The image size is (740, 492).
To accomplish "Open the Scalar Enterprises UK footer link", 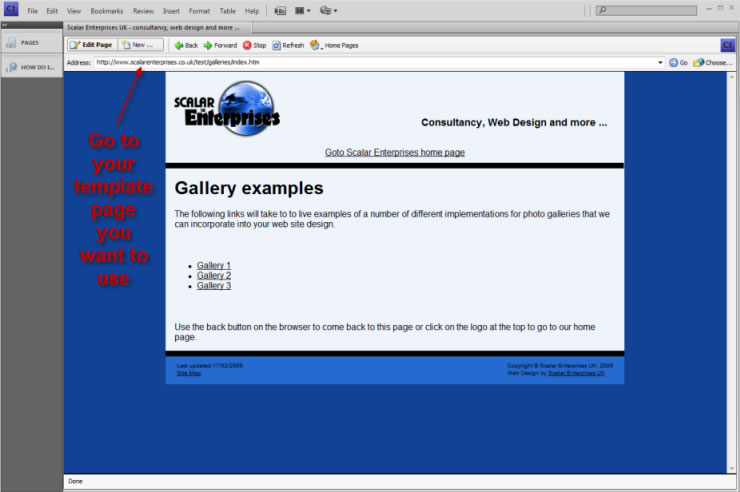I will click(576, 373).
